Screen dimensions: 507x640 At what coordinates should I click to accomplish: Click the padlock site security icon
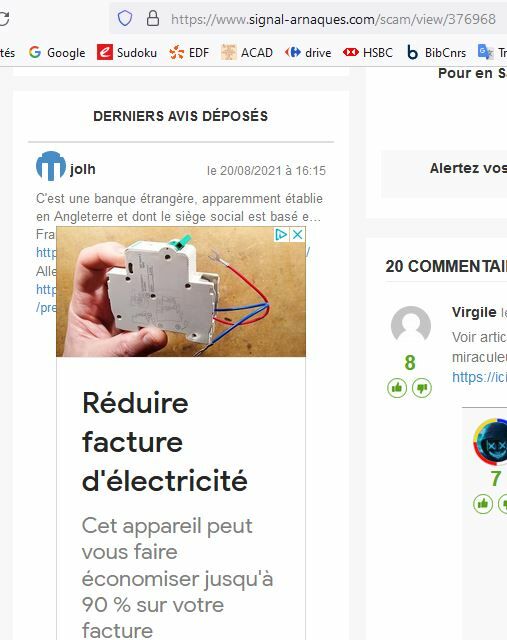point(153,18)
